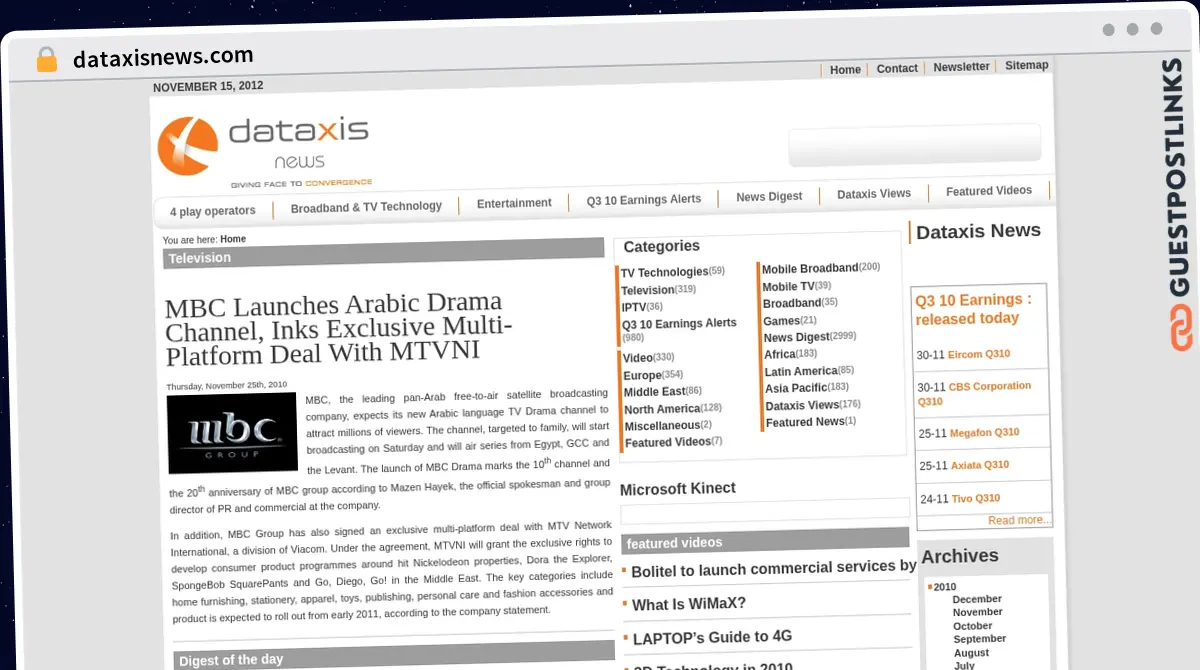Select the News Digest tab

point(769,196)
